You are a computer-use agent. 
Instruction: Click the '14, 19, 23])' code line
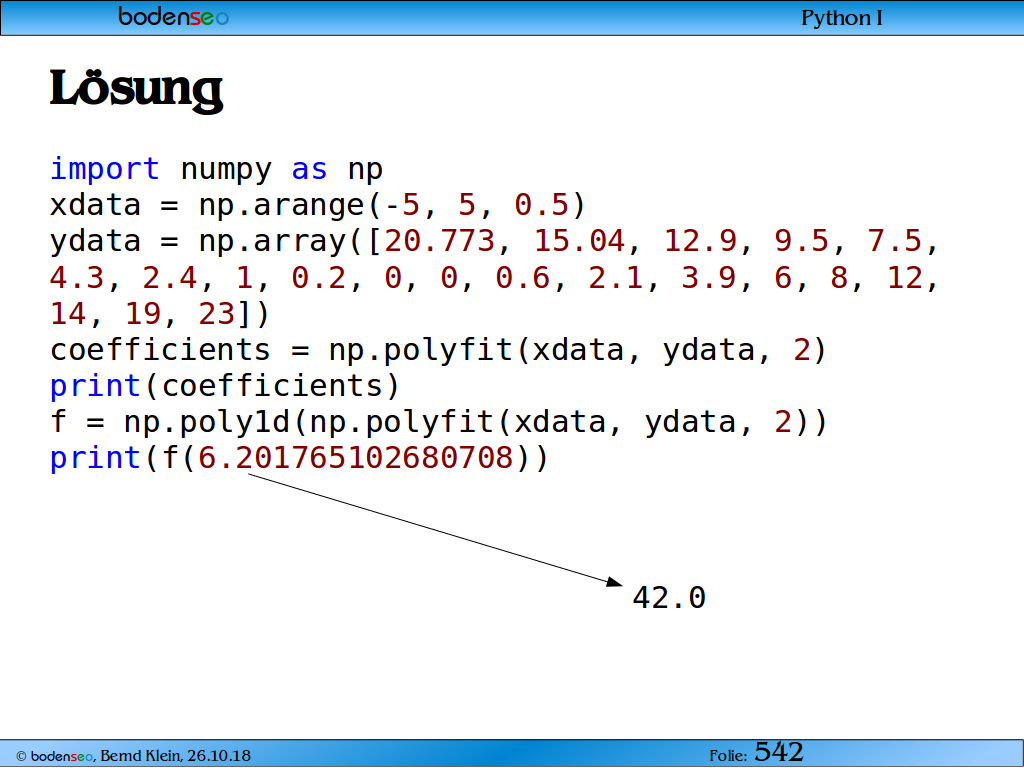tap(159, 314)
